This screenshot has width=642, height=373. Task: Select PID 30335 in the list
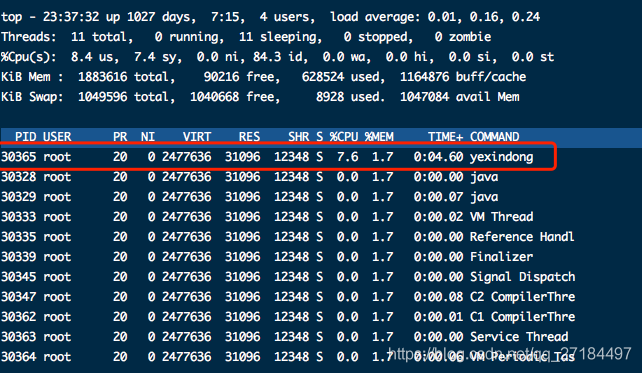click(x=19, y=237)
